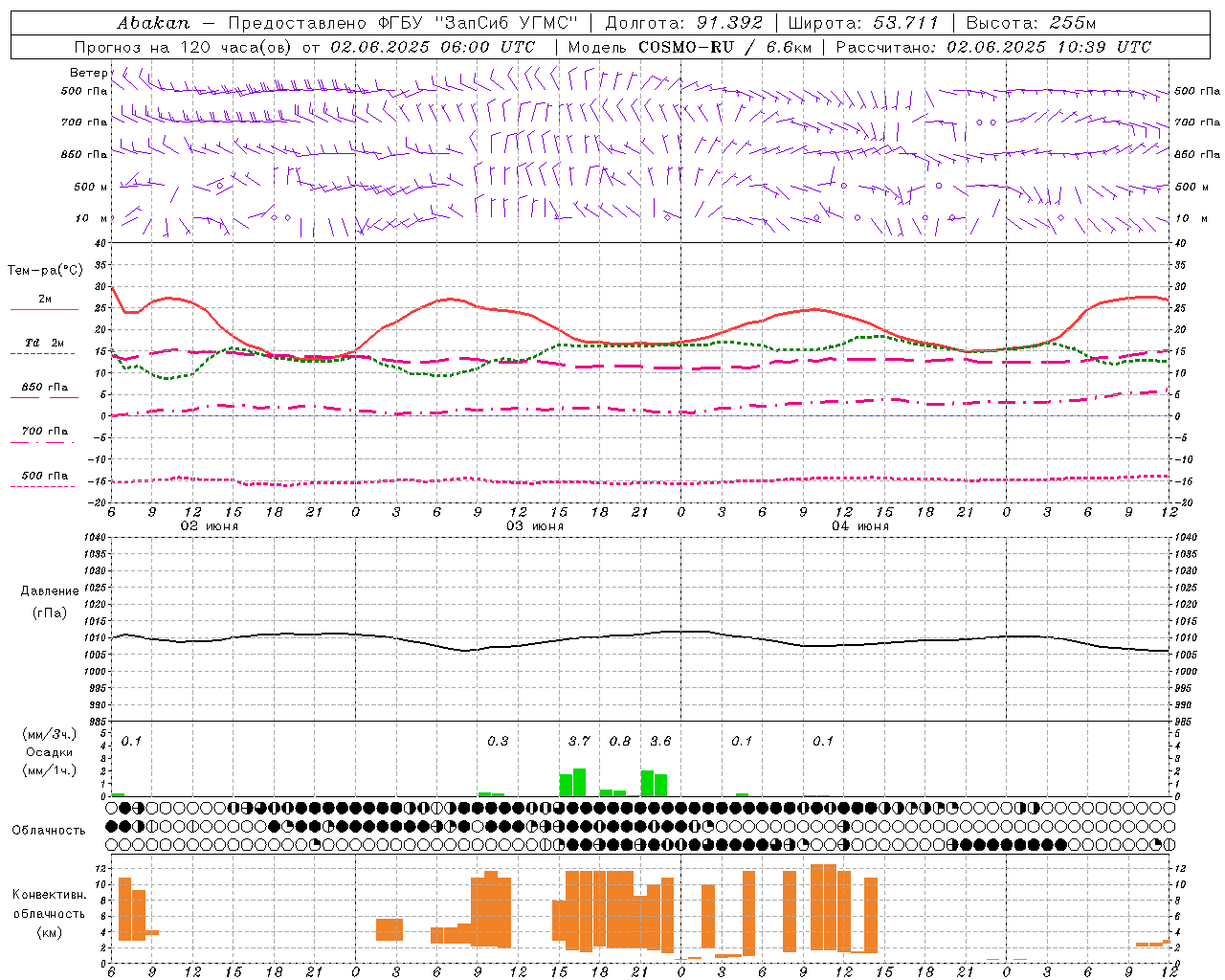Screen dimensions: 1225x980
Task: Click the "Тем-ра(°C)" temperature panel label
Action: 45,271
